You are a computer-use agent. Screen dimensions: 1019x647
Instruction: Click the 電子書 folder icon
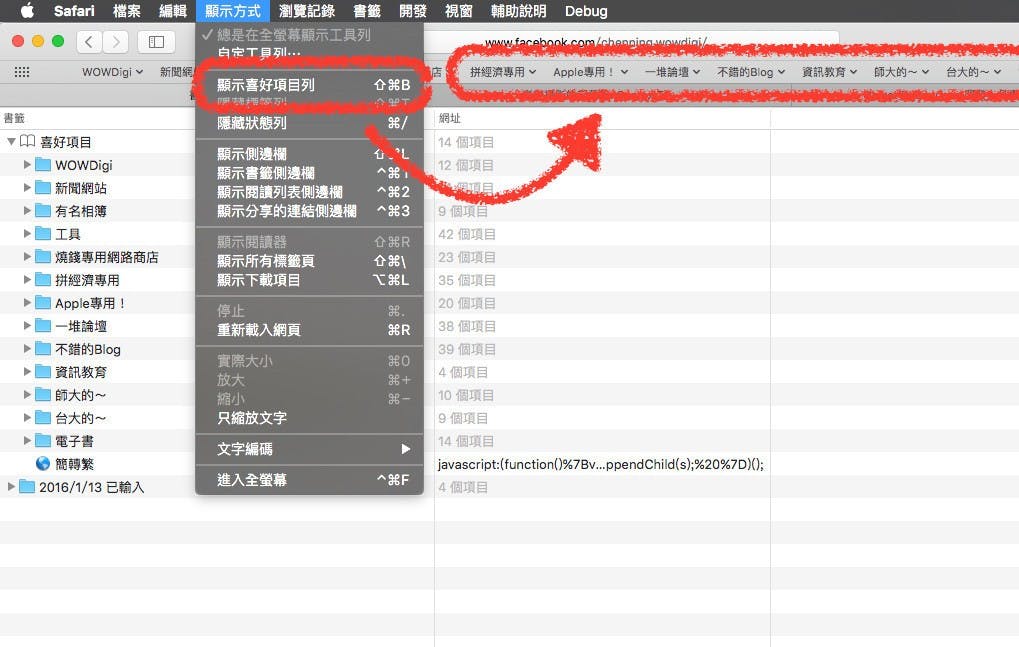pos(43,440)
